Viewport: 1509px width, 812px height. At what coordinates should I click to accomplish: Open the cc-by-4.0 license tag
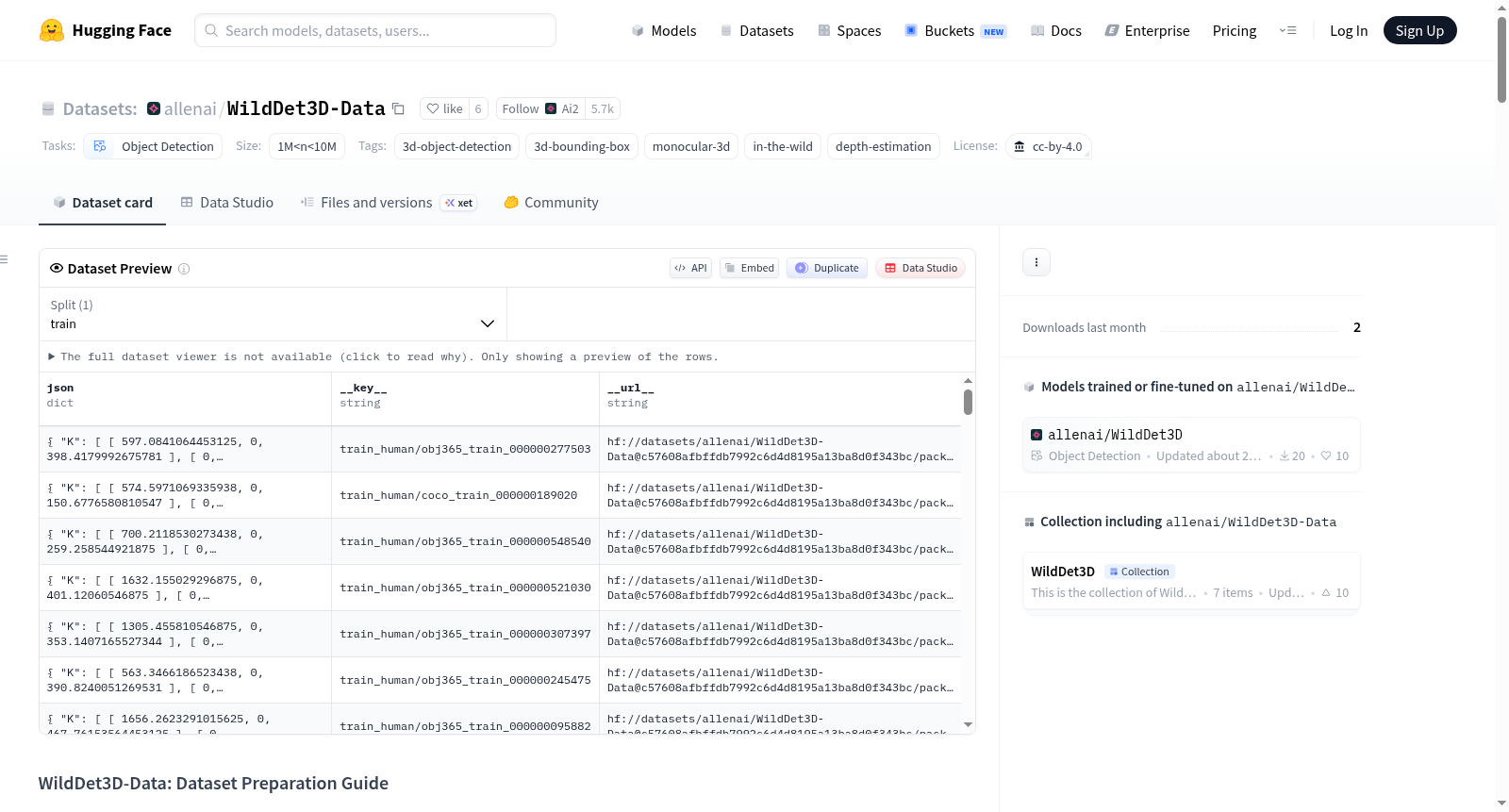(x=1048, y=146)
